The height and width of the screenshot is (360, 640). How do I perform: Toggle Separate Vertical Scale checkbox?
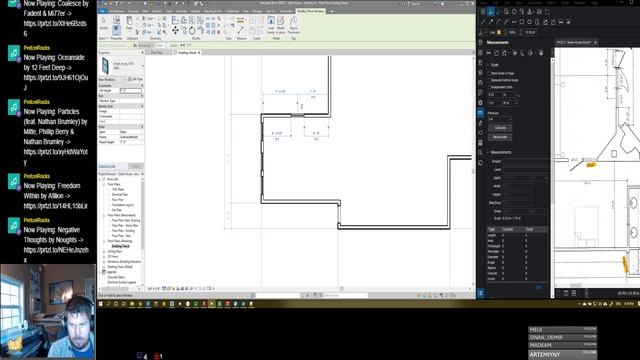(489, 80)
